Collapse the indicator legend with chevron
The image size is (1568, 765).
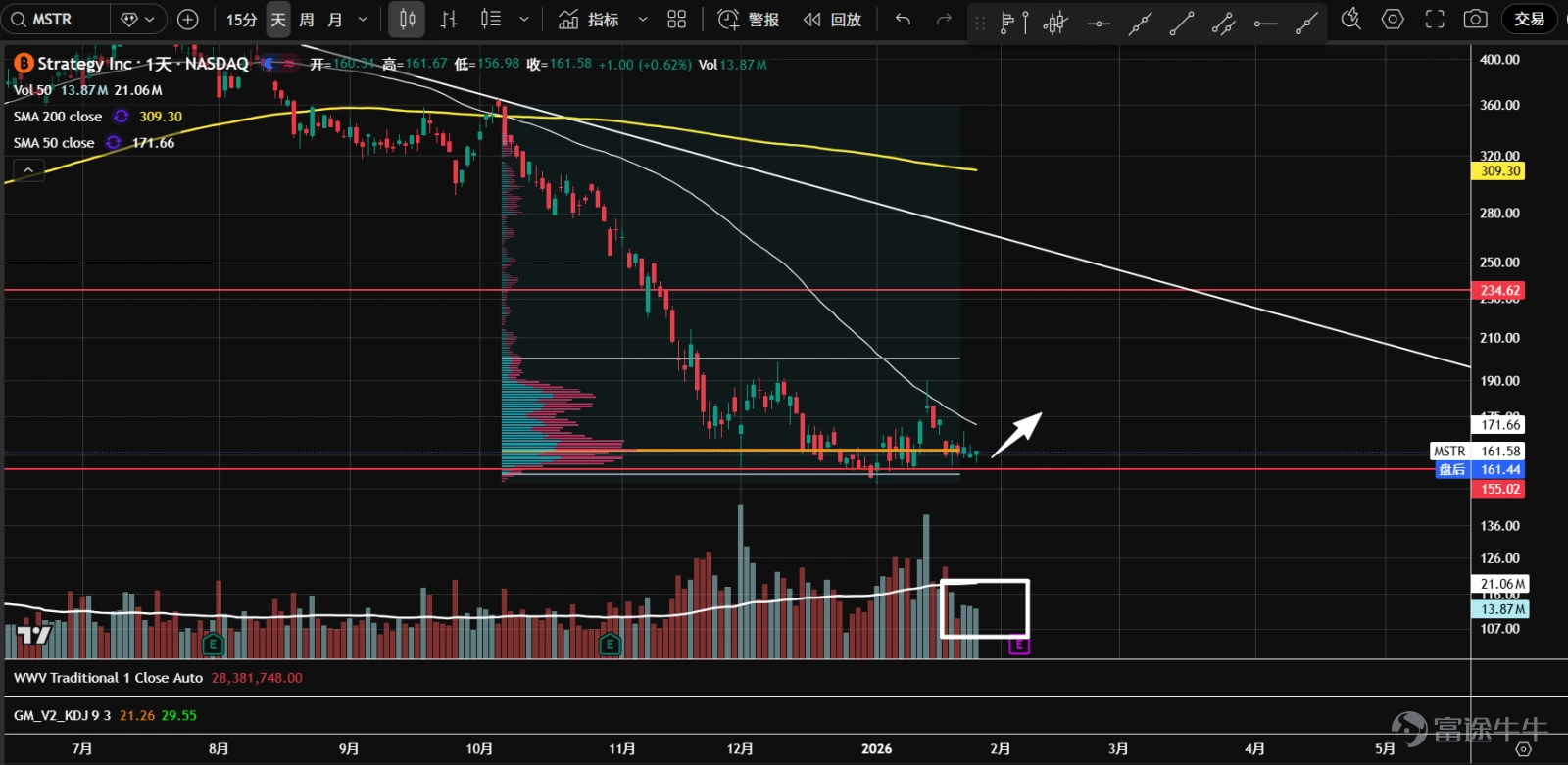tap(28, 170)
